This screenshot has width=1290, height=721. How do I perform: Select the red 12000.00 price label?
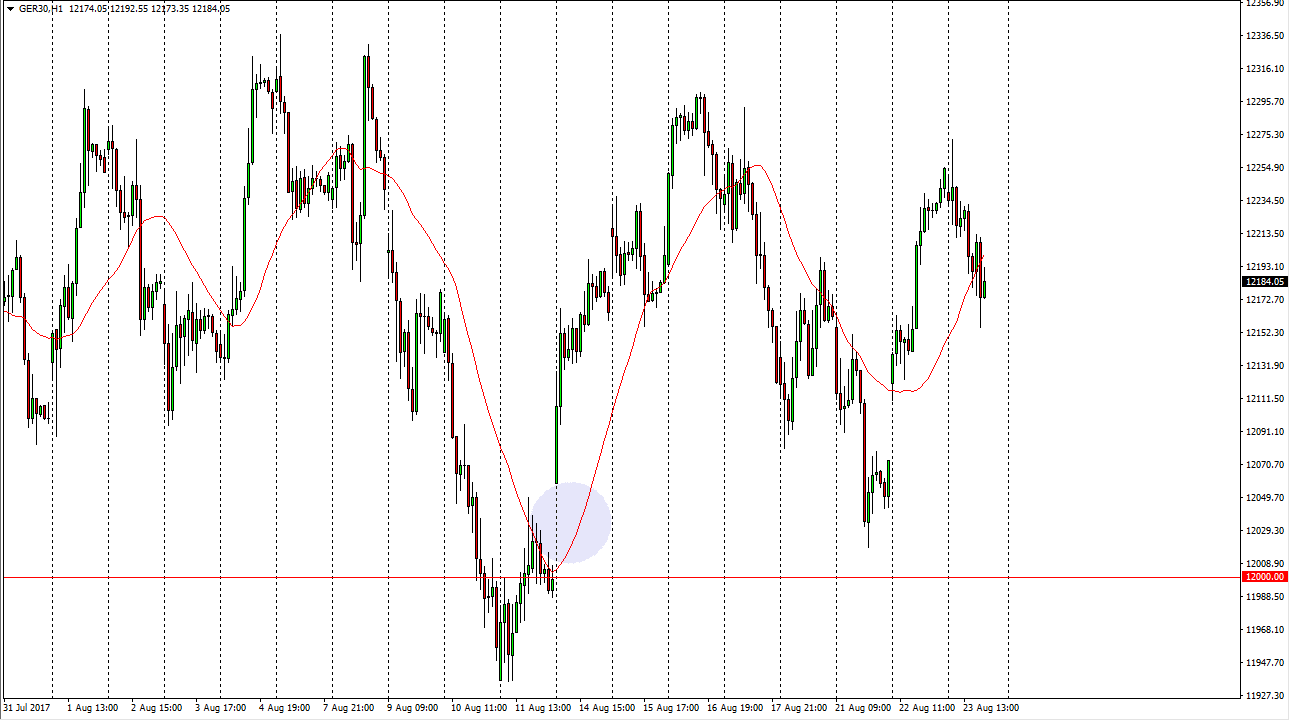pos(1263,577)
